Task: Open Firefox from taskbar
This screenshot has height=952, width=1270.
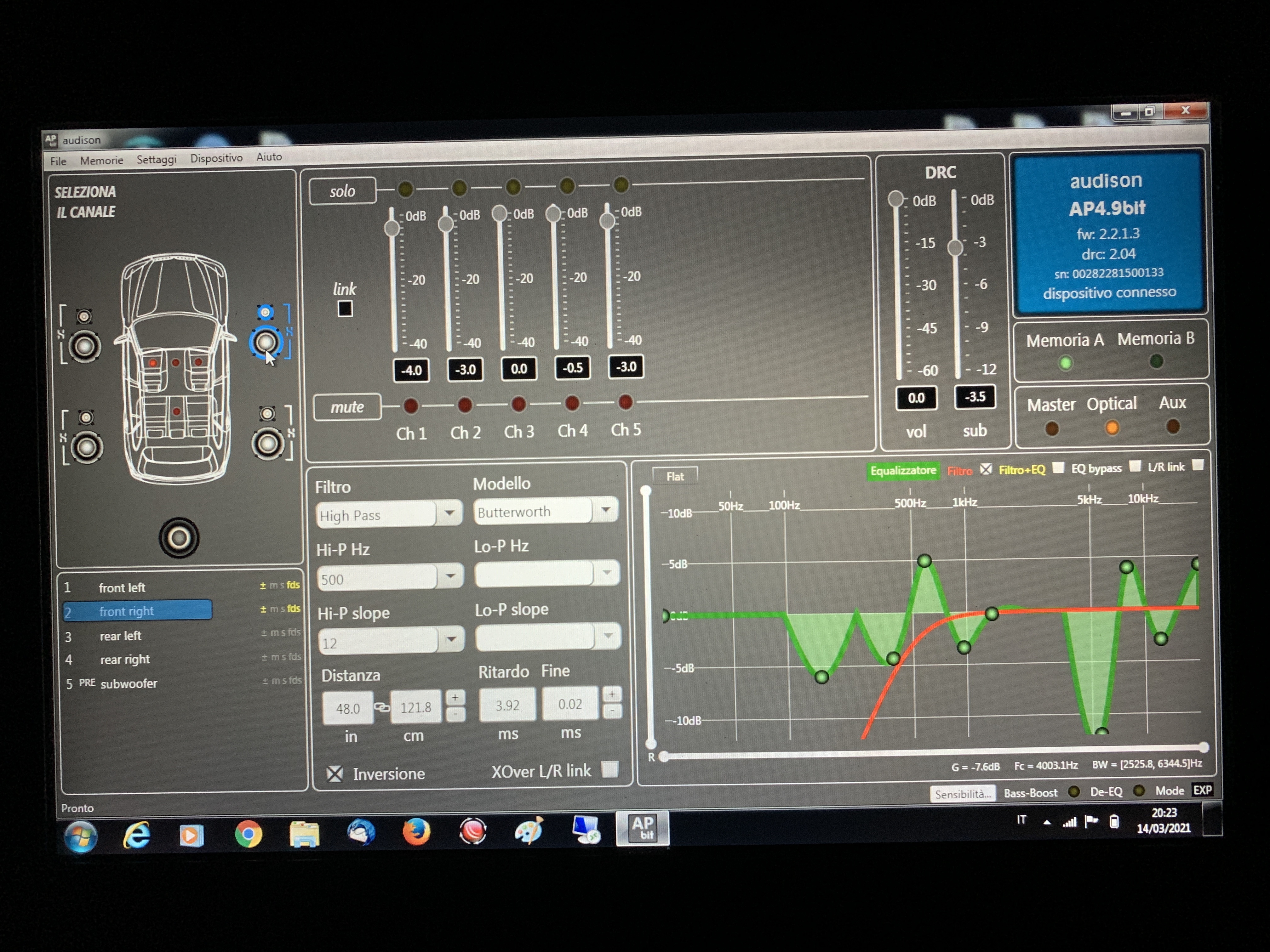Action: point(416,831)
